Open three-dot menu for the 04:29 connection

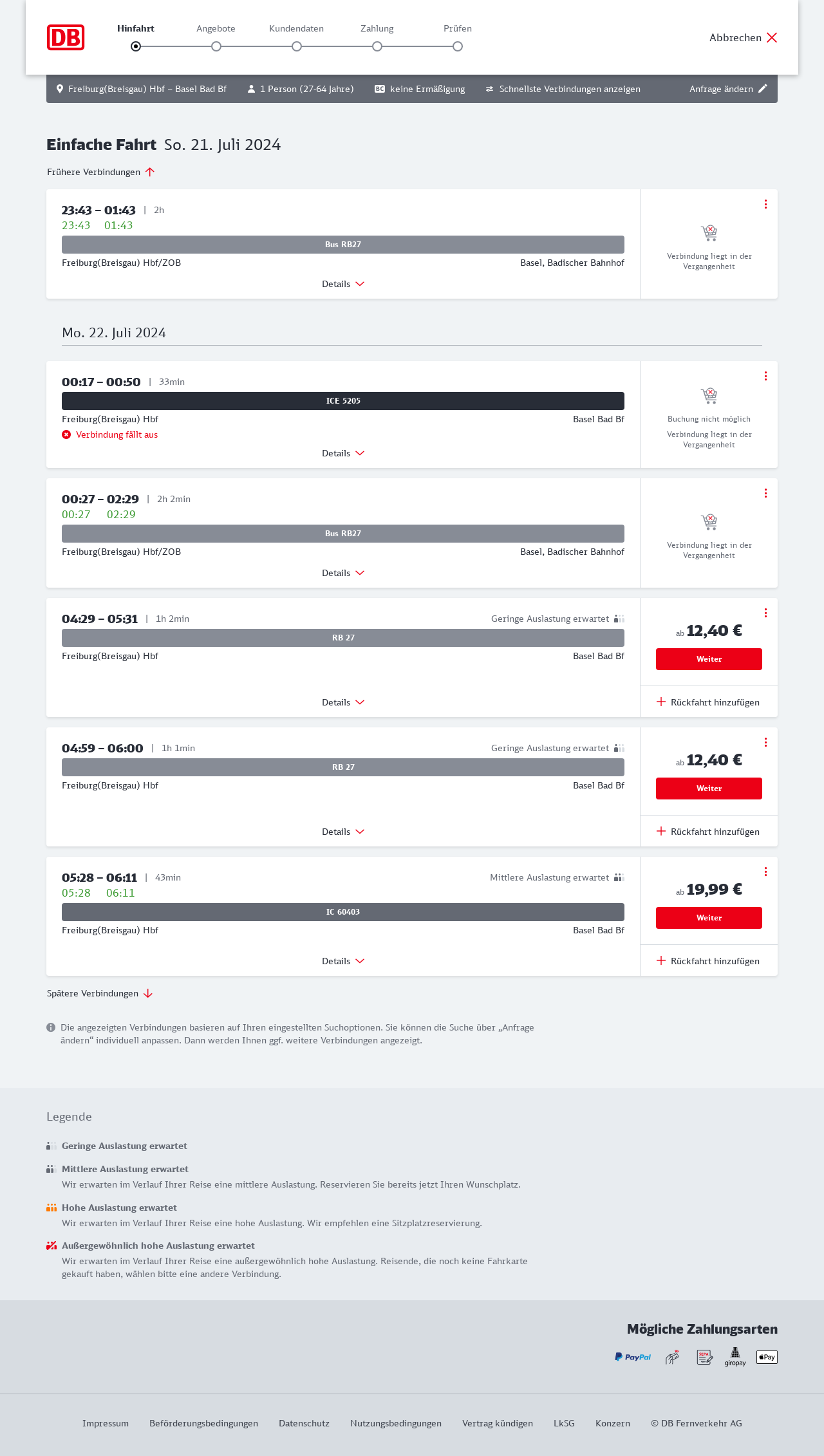point(765,613)
